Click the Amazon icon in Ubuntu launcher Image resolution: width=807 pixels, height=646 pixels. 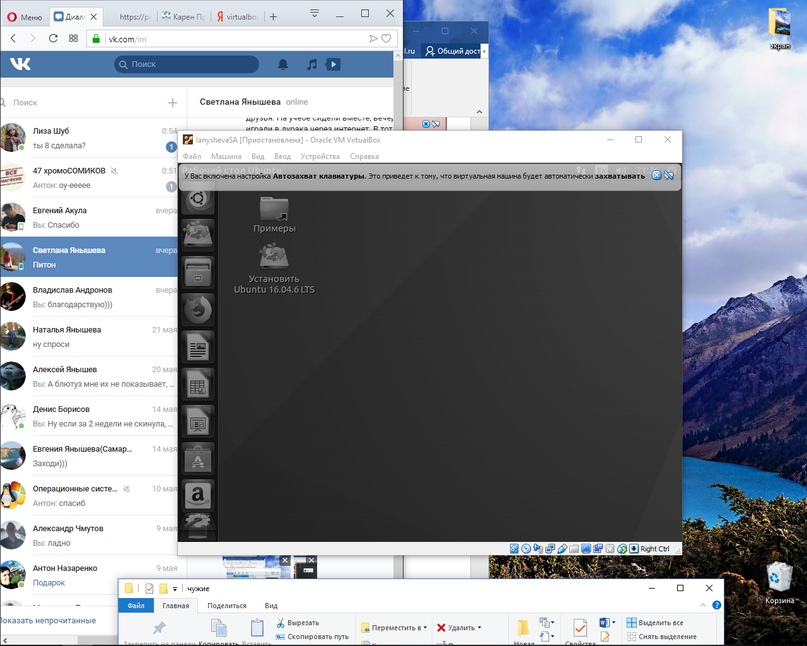tap(198, 493)
